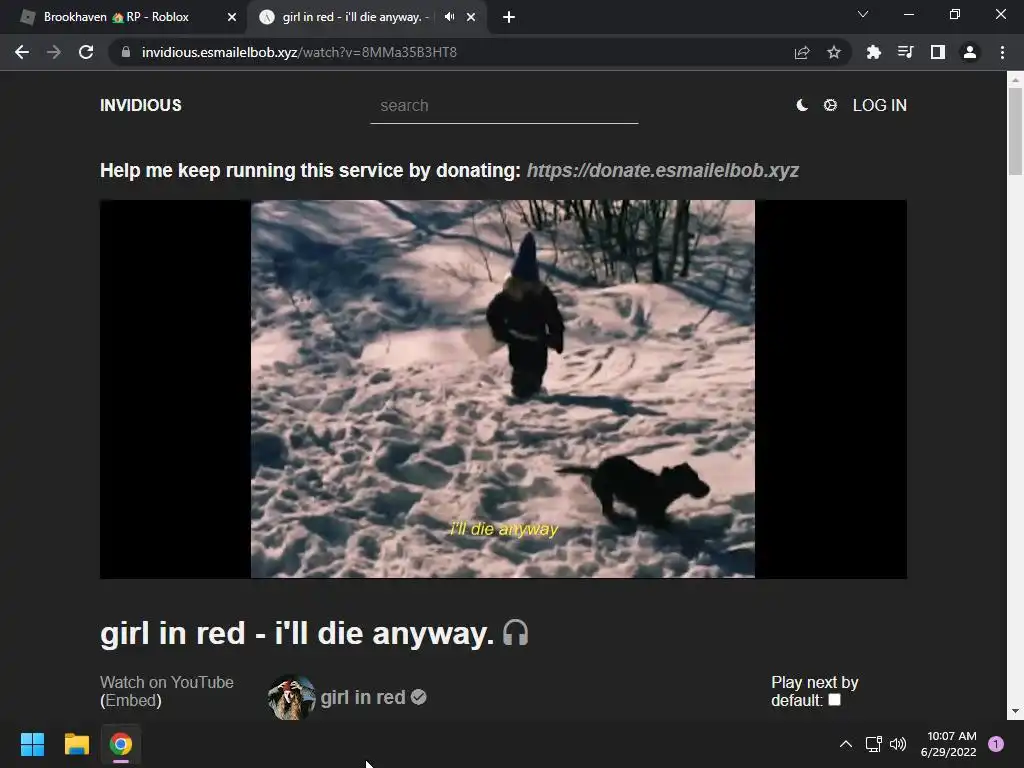This screenshot has width=1024, height=768.
Task: Focus the Invidious search field
Action: pos(504,106)
